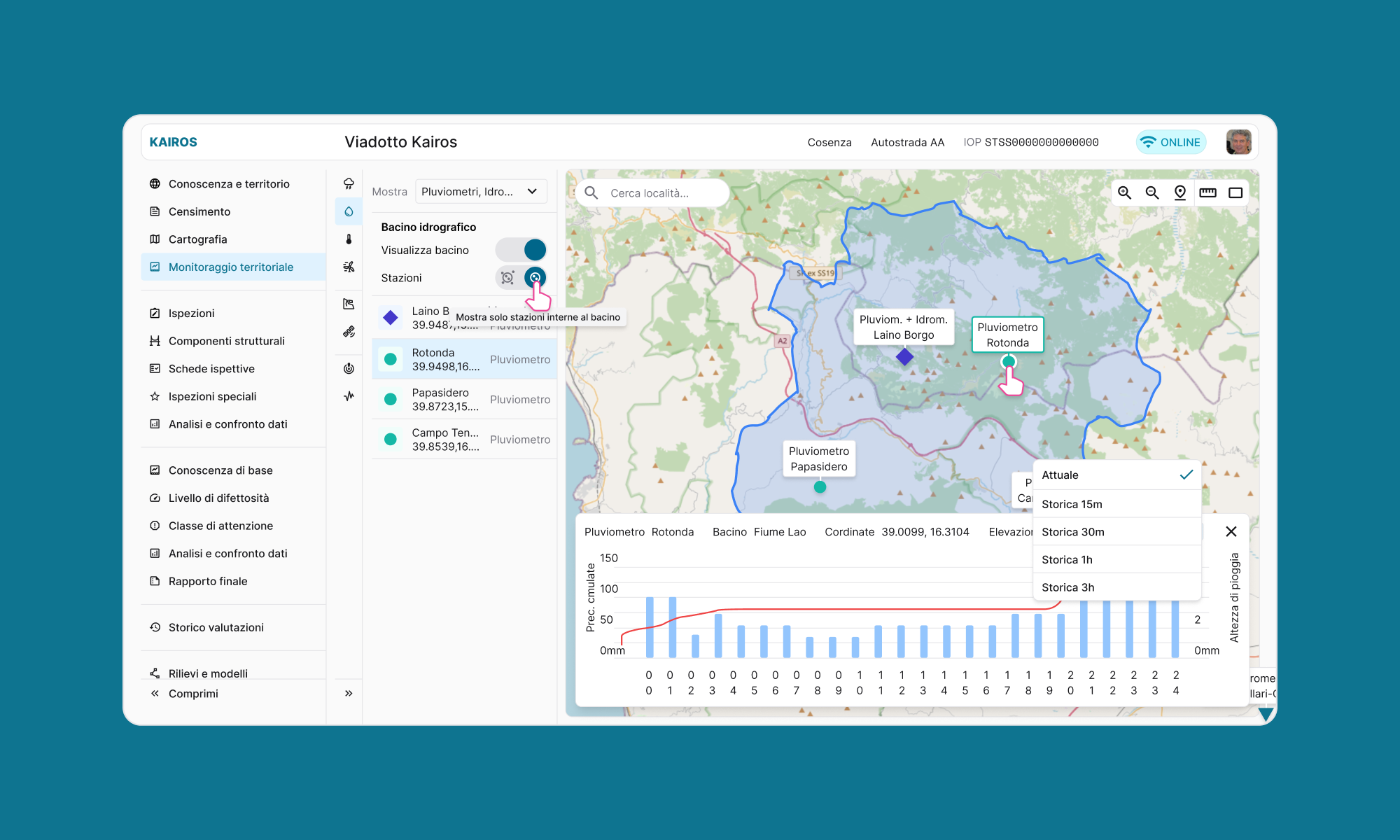Show only stations inside the basin
Image resolution: width=1400 pixels, height=840 pixels.
pyautogui.click(x=535, y=278)
